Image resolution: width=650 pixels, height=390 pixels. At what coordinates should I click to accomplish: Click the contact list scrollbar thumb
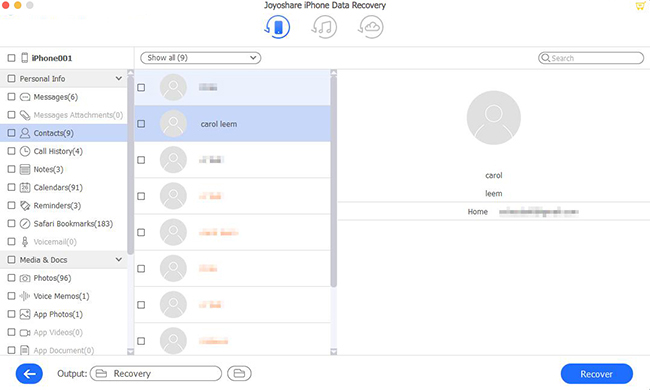334,181
